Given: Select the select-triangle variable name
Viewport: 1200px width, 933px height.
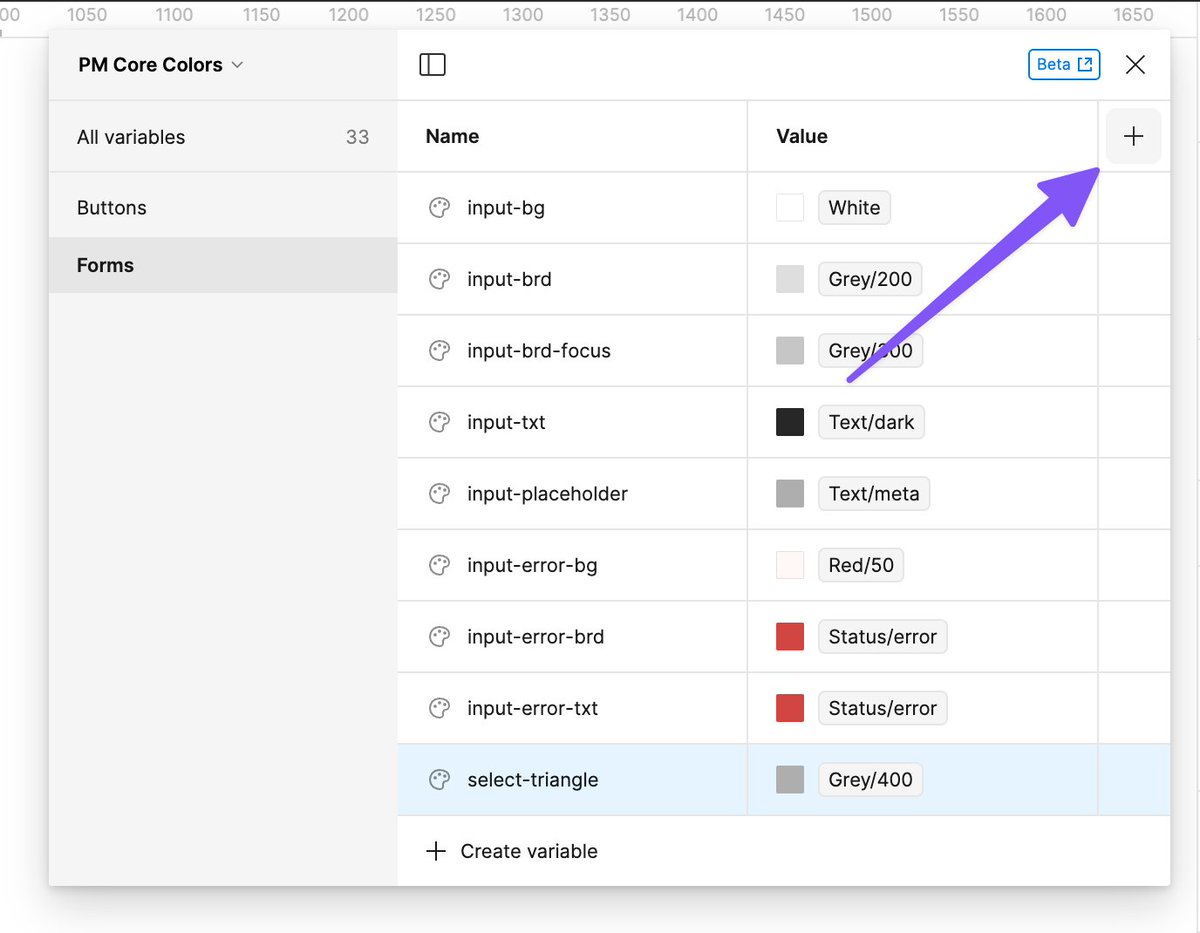Looking at the screenshot, I should [532, 780].
